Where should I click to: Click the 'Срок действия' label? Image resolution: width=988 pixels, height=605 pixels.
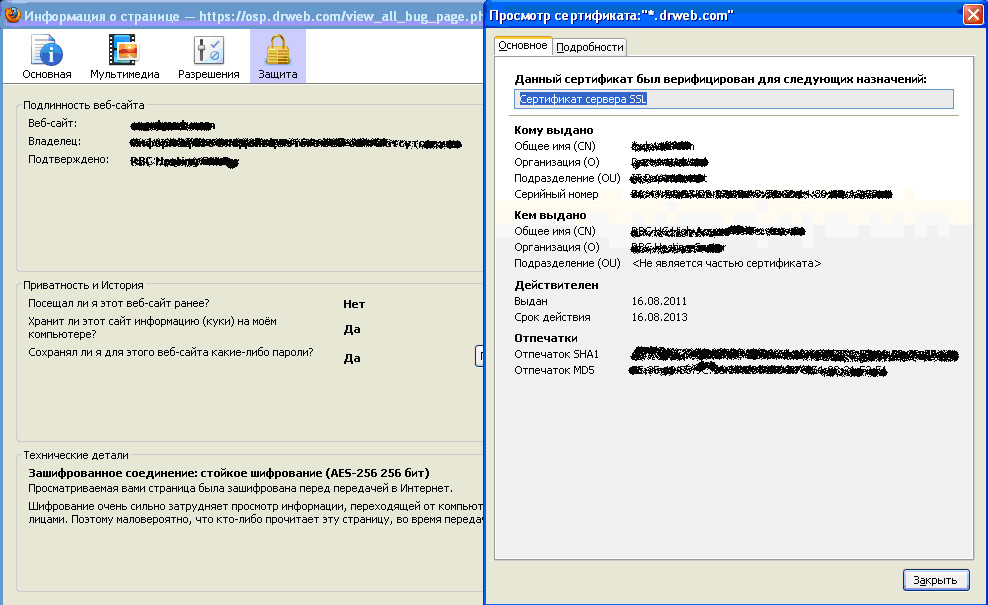click(x=552, y=317)
